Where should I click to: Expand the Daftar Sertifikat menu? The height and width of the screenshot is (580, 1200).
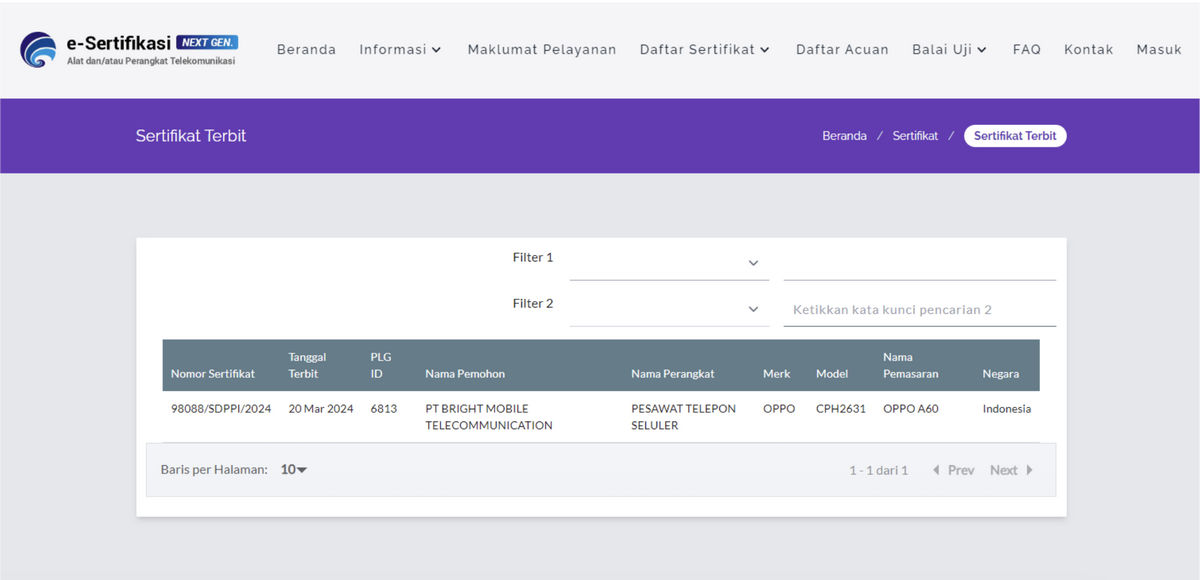click(x=705, y=49)
